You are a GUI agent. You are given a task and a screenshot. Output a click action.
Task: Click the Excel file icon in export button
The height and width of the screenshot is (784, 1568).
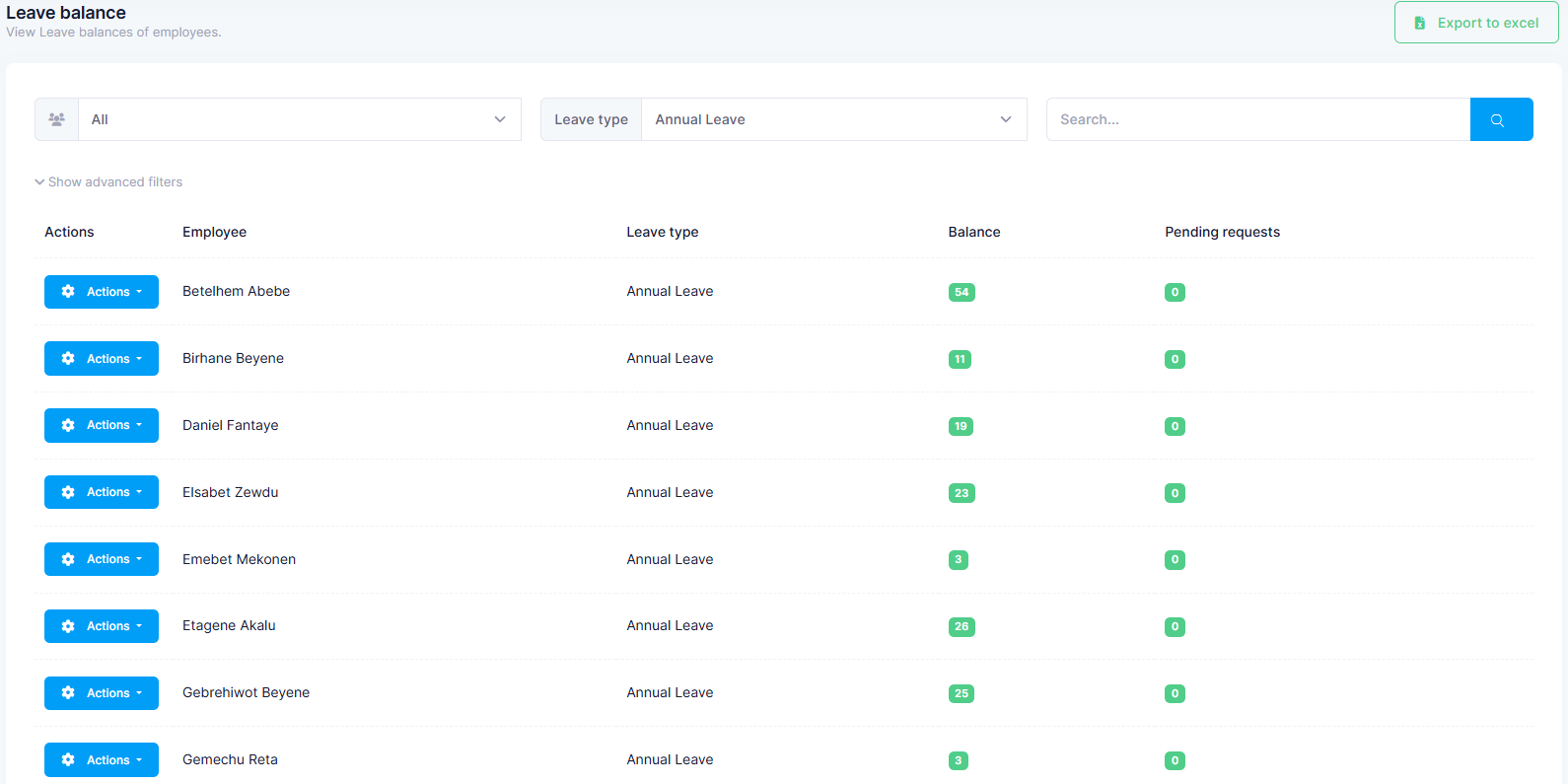coord(1420,23)
